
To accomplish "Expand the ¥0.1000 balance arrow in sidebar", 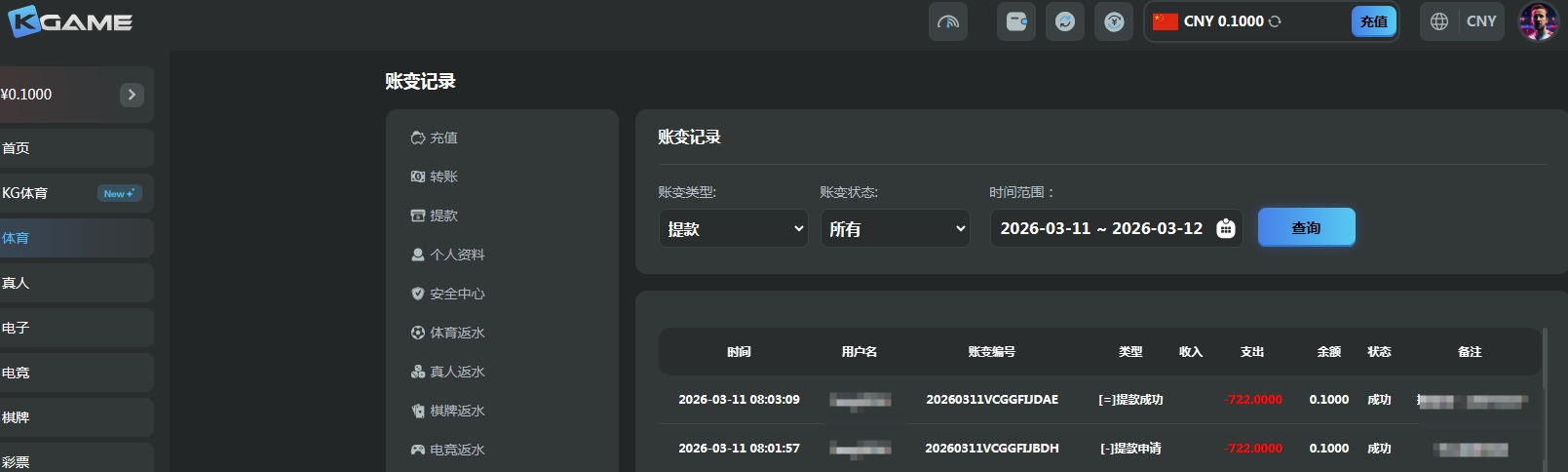I will [132, 95].
